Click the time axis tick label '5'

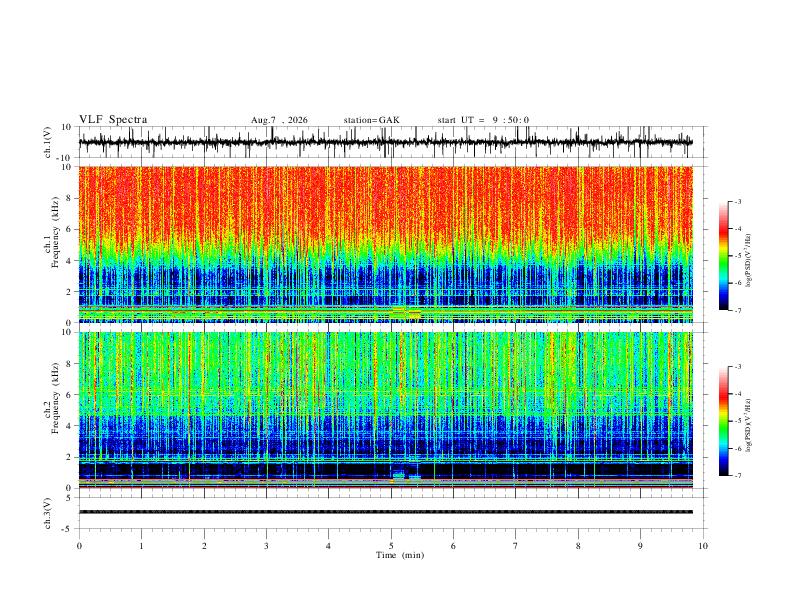(391, 546)
